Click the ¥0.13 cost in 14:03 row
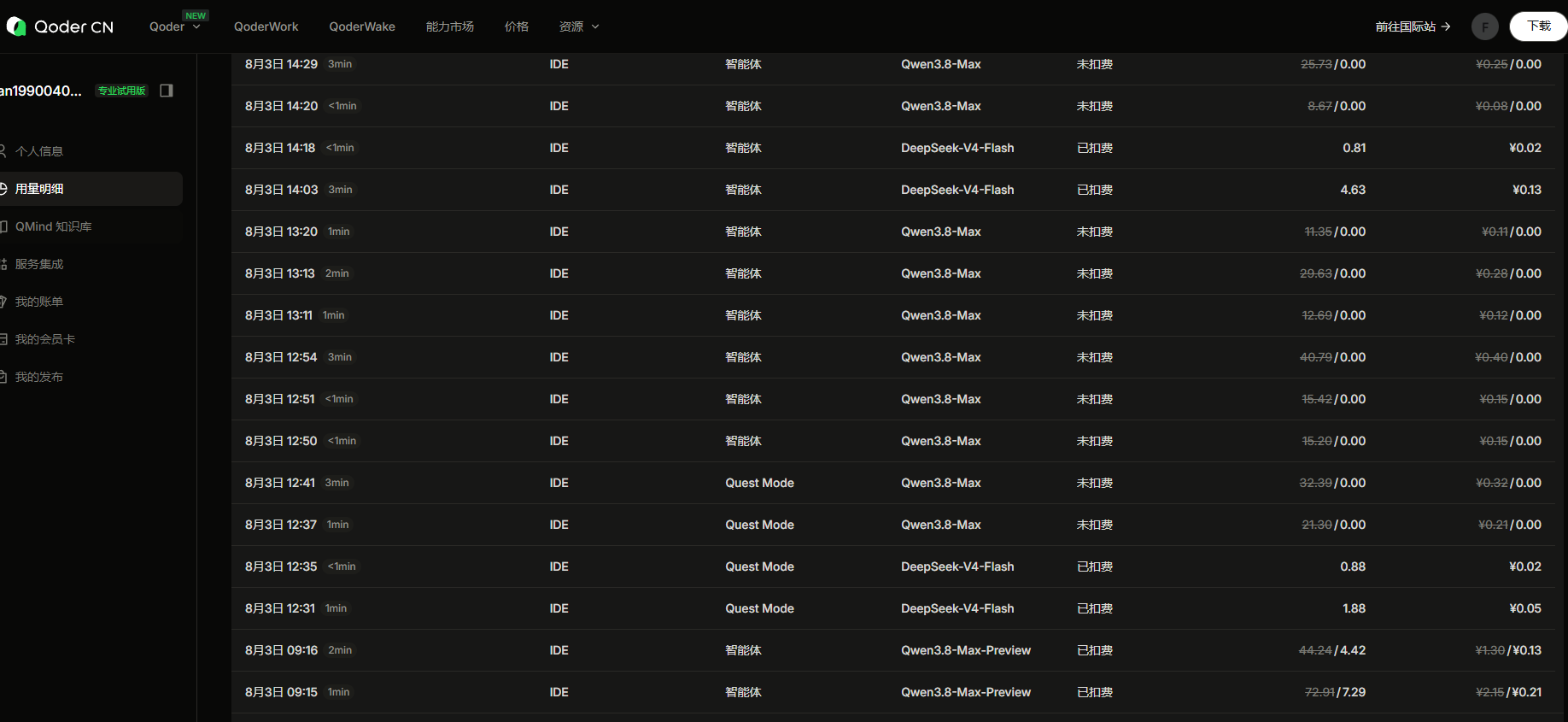Screen dimensions: 1568x722 [x=1527, y=190]
